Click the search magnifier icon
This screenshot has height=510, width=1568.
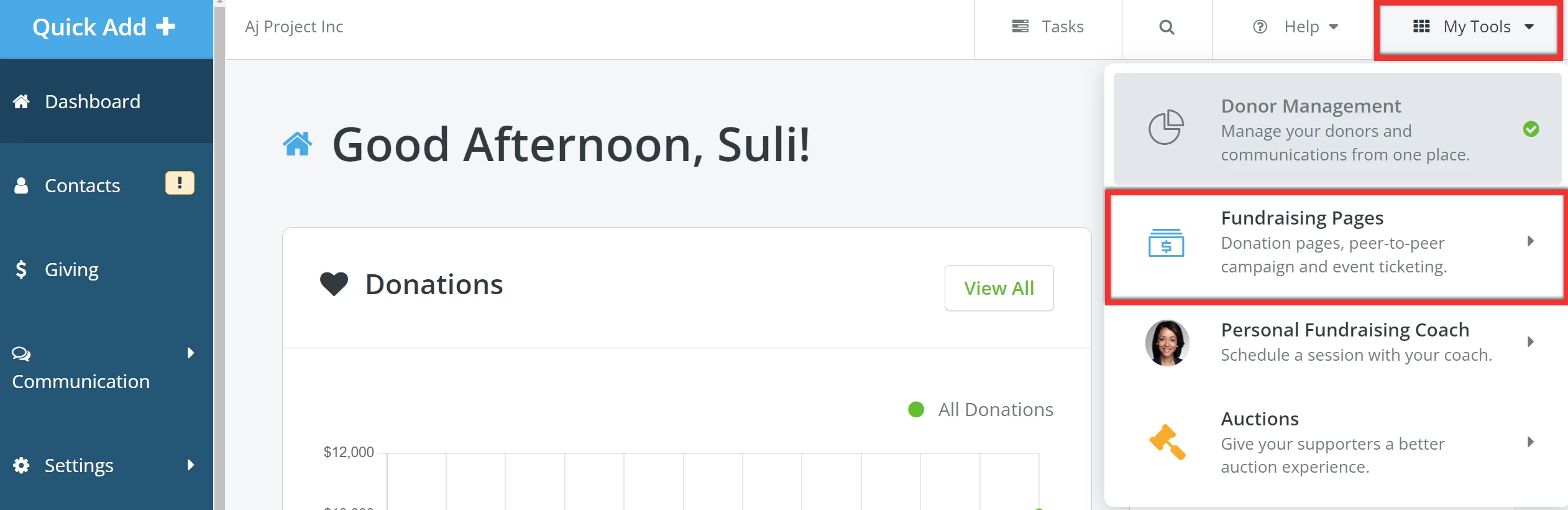pyautogui.click(x=1167, y=27)
